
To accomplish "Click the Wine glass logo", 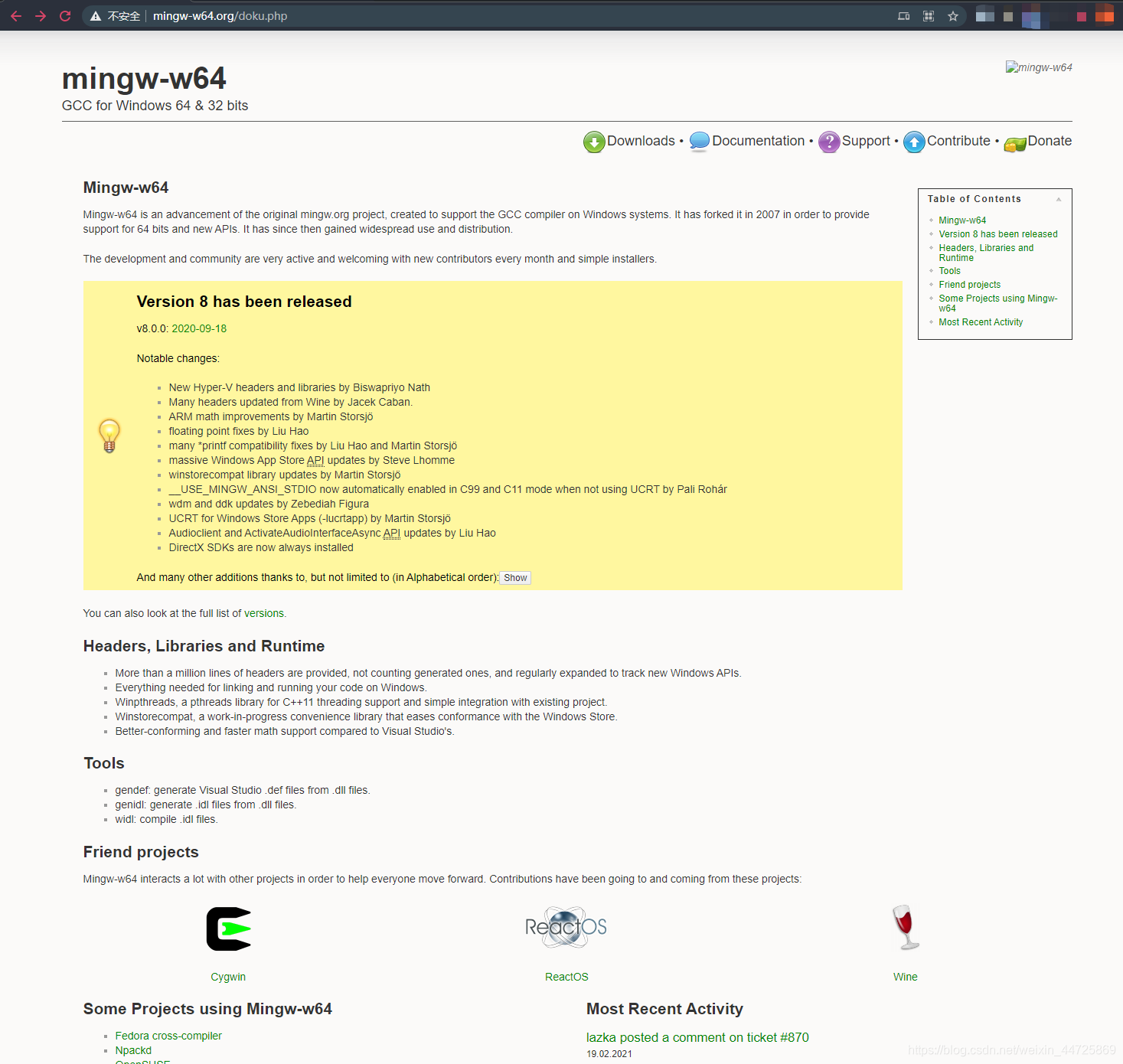I will click(x=905, y=927).
